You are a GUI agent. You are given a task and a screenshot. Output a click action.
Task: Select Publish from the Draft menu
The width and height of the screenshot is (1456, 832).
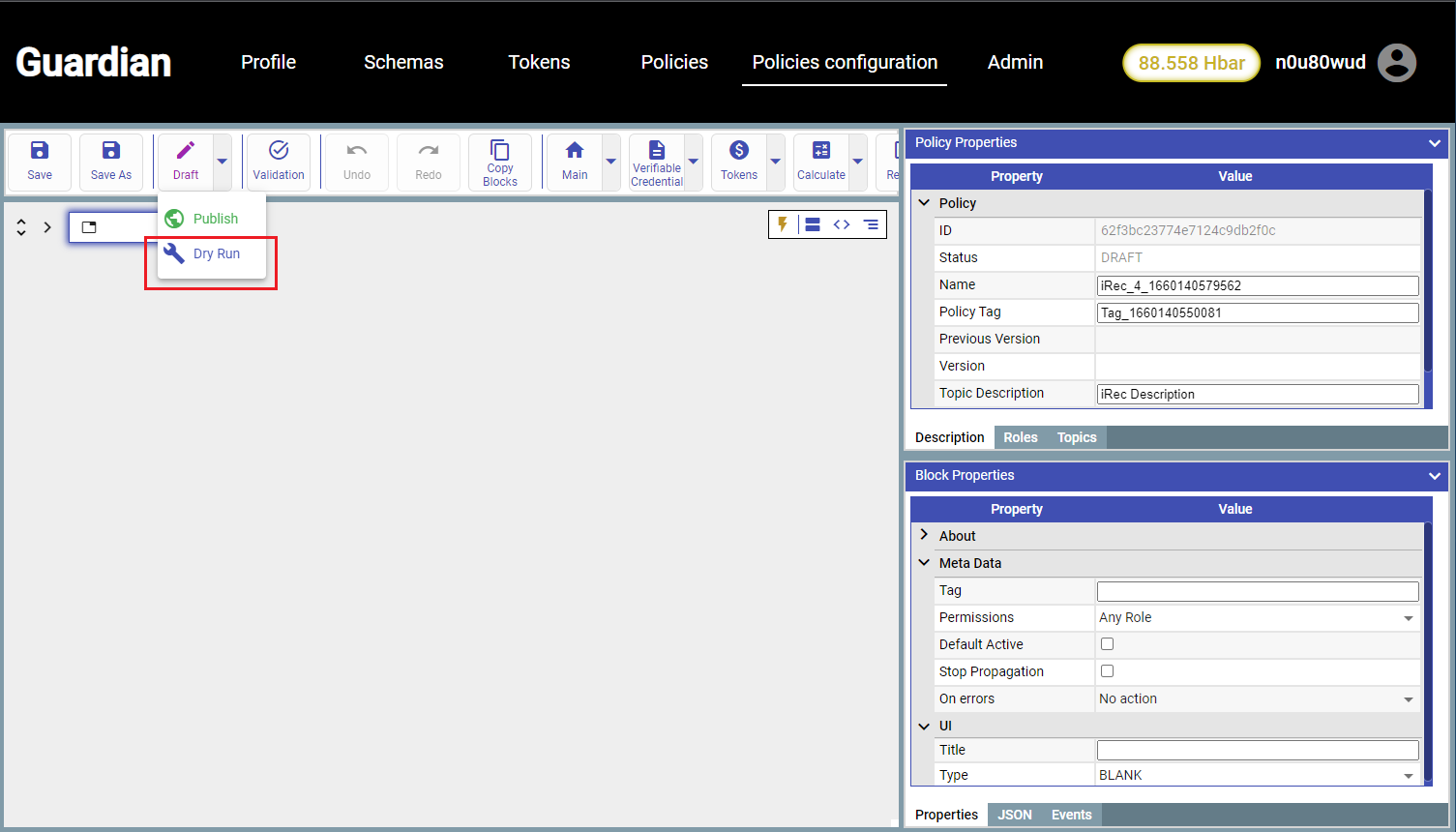coord(212,219)
